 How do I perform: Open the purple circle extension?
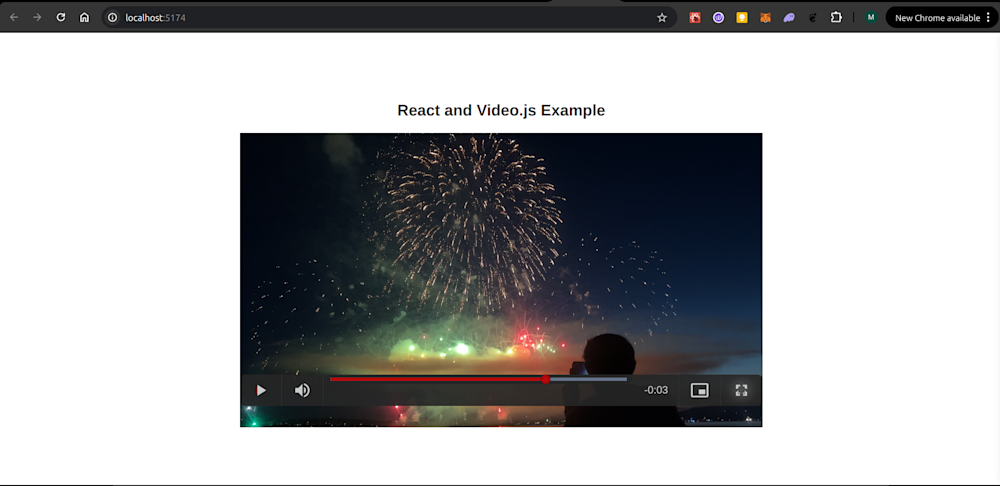pos(719,18)
